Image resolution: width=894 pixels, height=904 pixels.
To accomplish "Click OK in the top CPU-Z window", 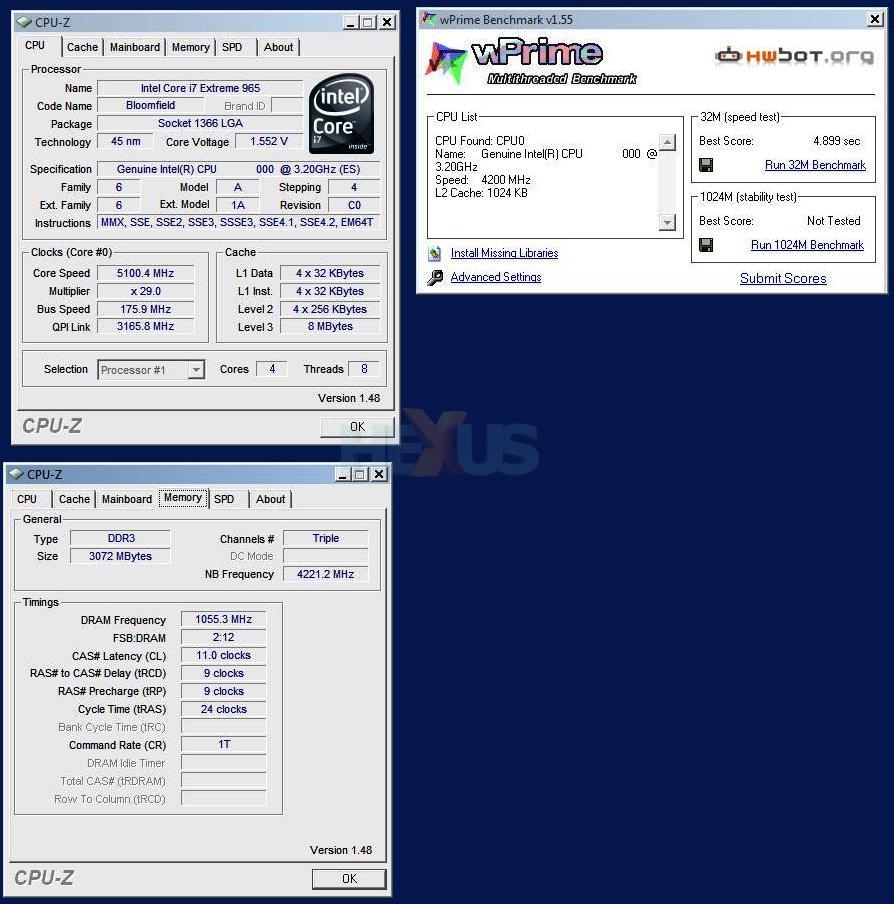I will 357,427.
